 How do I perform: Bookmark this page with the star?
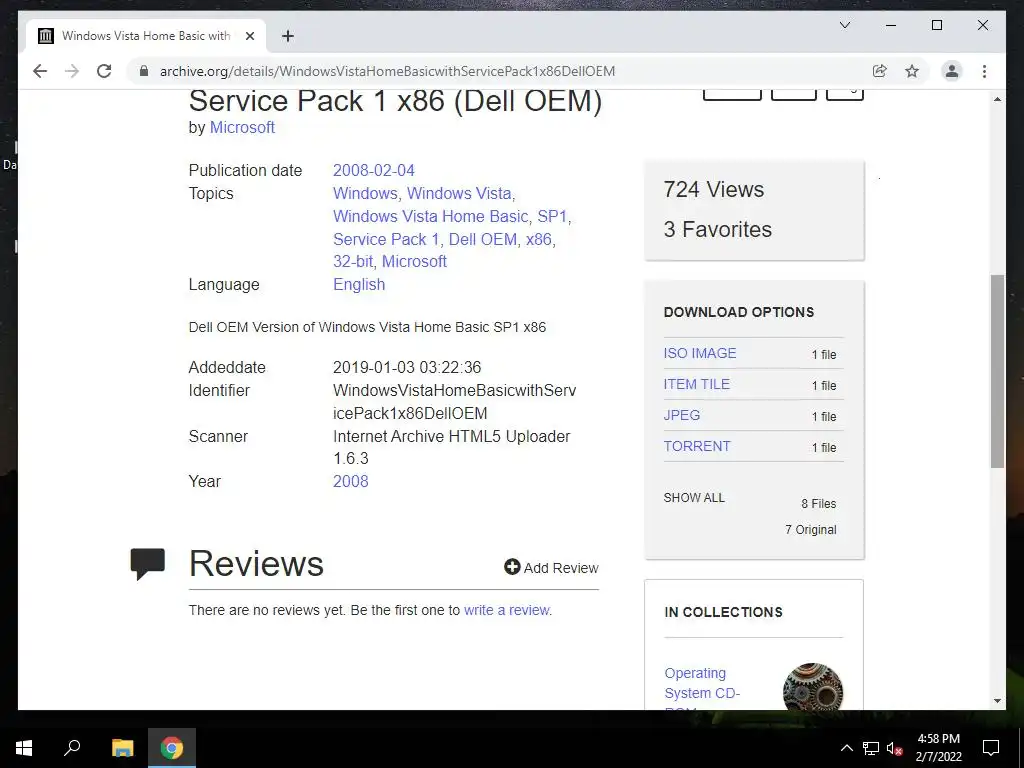pyautogui.click(x=912, y=71)
